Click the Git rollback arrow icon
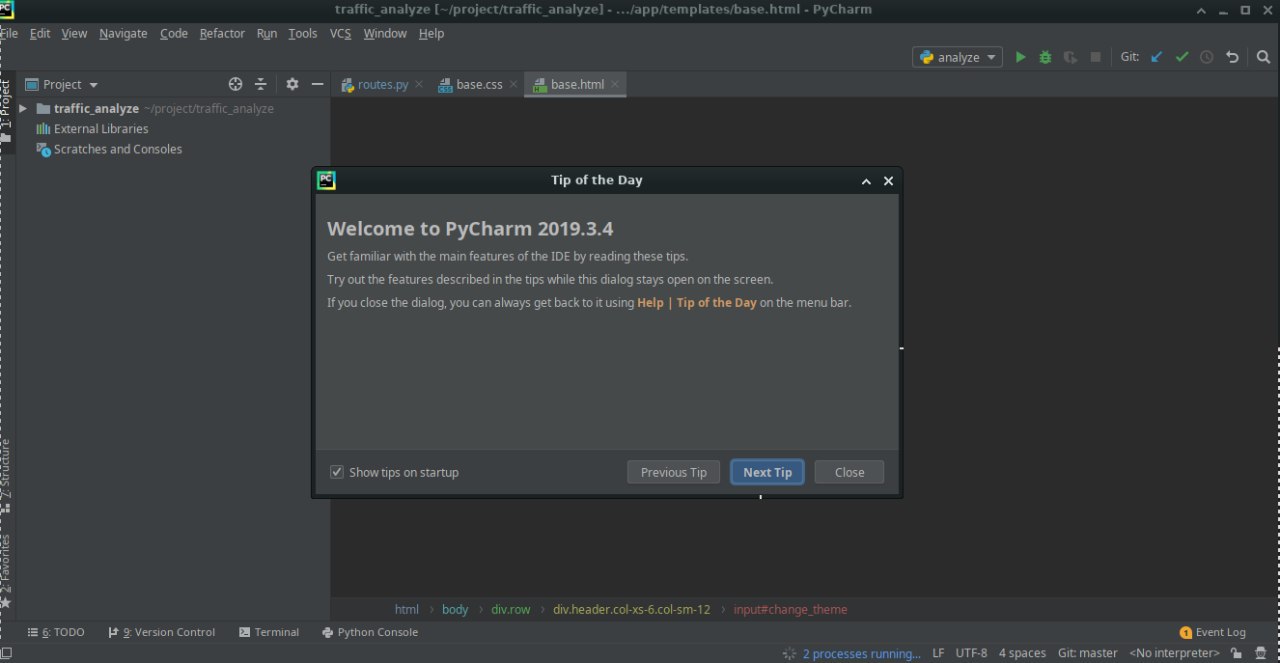The image size is (1280, 663). (1232, 57)
